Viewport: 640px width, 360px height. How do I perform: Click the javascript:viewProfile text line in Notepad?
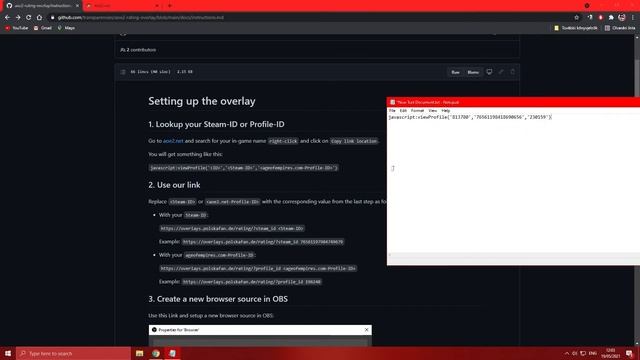tap(470, 117)
